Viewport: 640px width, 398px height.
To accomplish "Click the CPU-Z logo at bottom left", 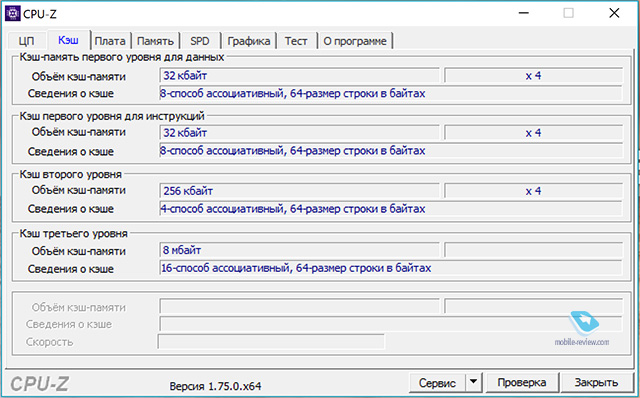I will pyautogui.click(x=40, y=384).
